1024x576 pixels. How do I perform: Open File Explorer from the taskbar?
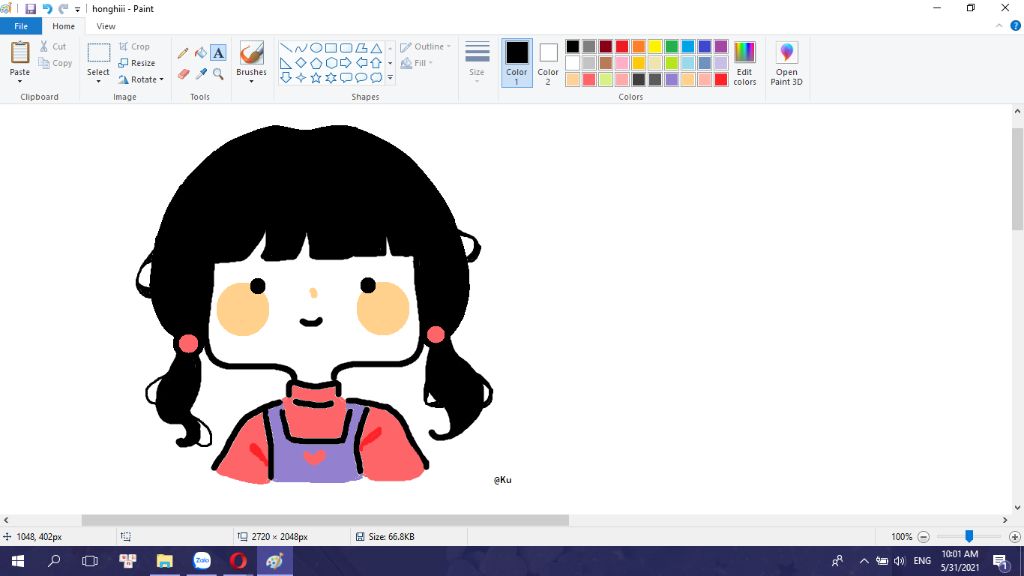[x=165, y=561]
